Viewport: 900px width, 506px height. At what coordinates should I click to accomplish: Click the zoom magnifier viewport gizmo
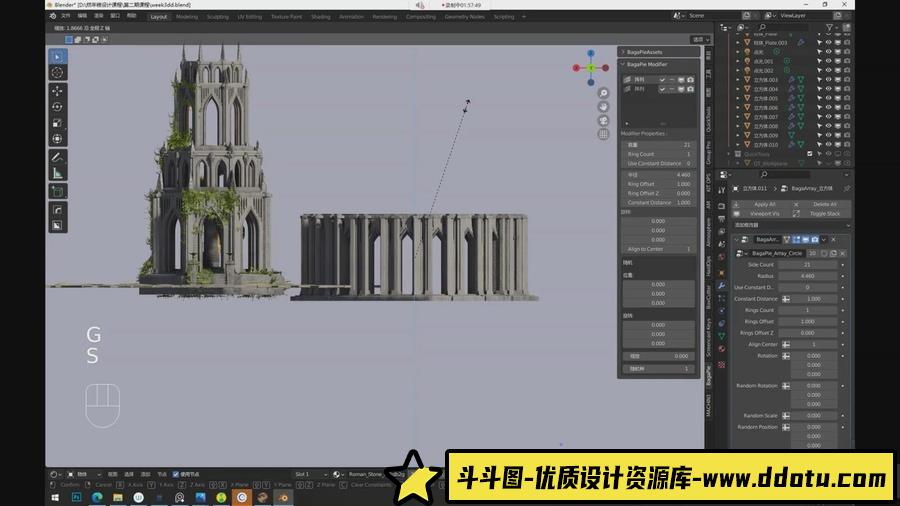tap(603, 93)
